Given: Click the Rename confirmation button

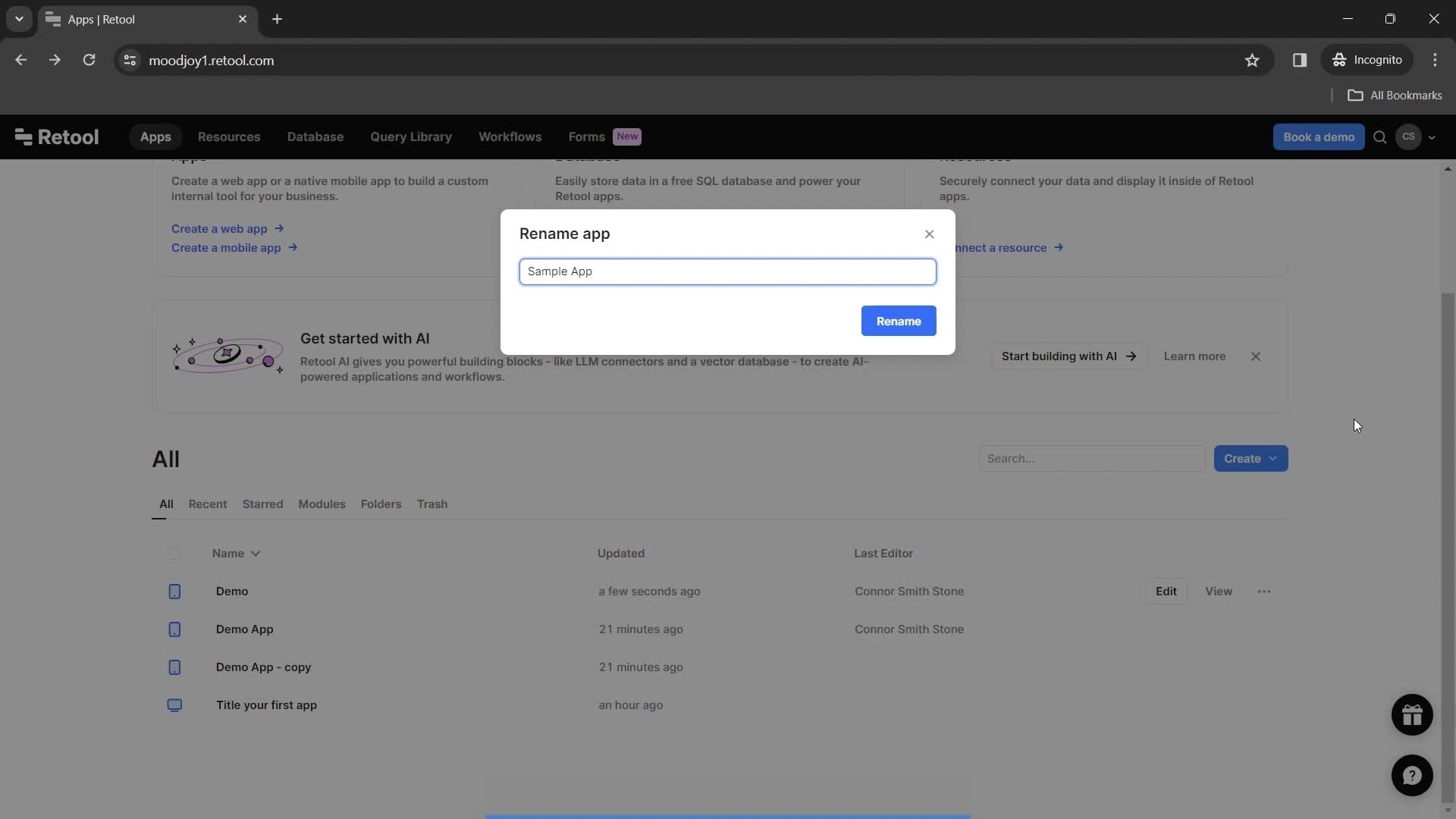Looking at the screenshot, I should (x=897, y=320).
